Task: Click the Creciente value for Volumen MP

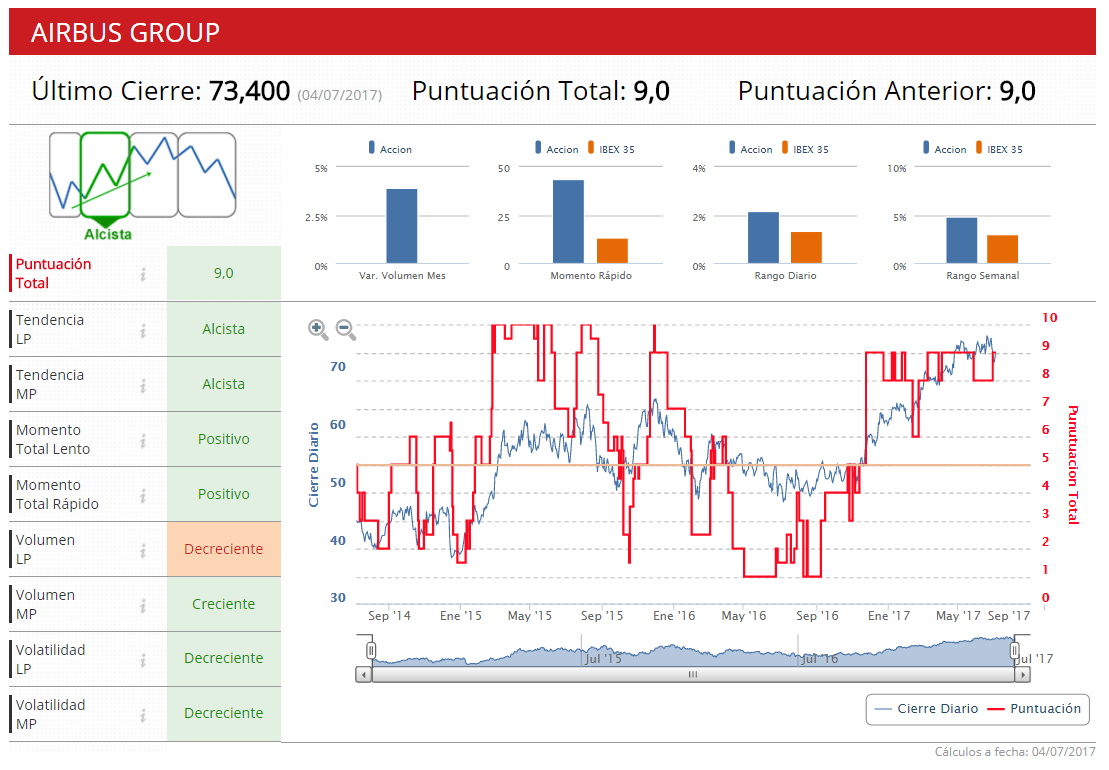Action: 223,604
